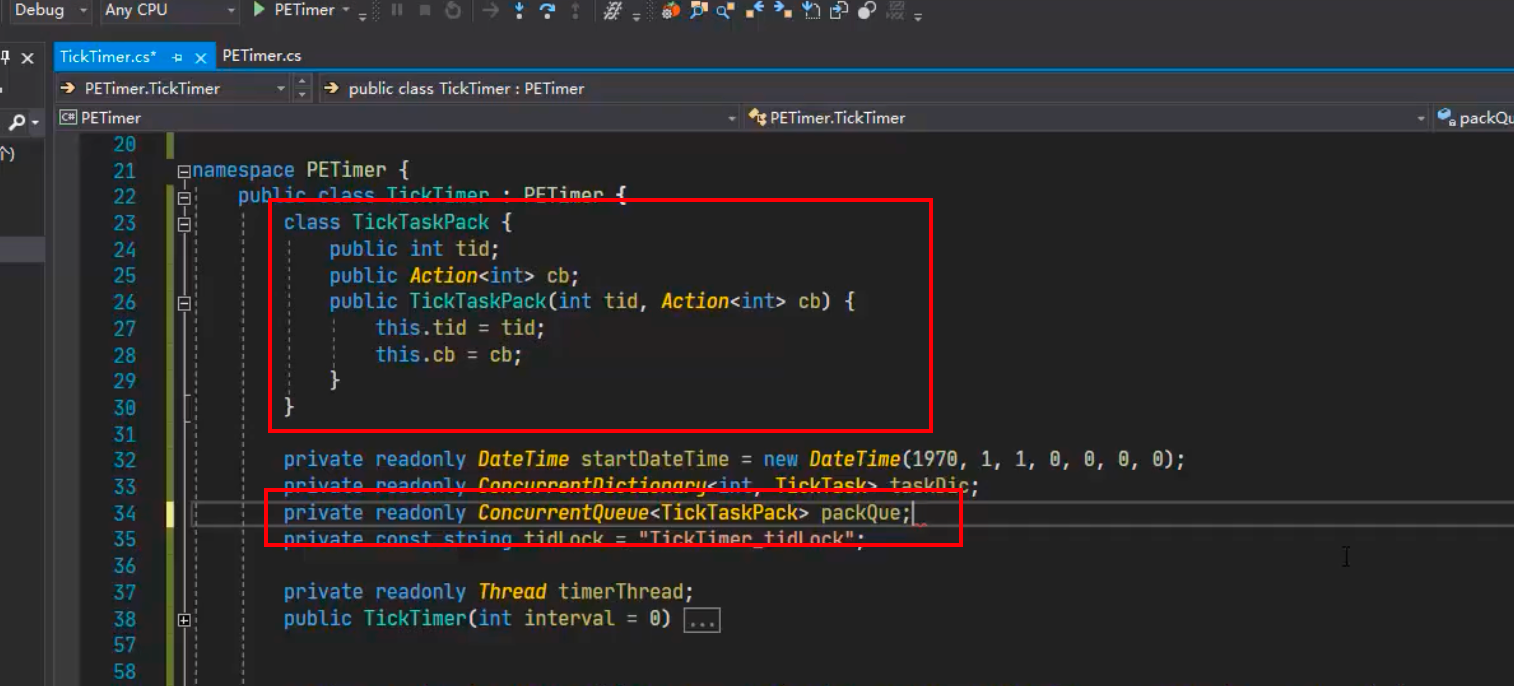Open the Any CPU platform dropdown

click(170, 10)
